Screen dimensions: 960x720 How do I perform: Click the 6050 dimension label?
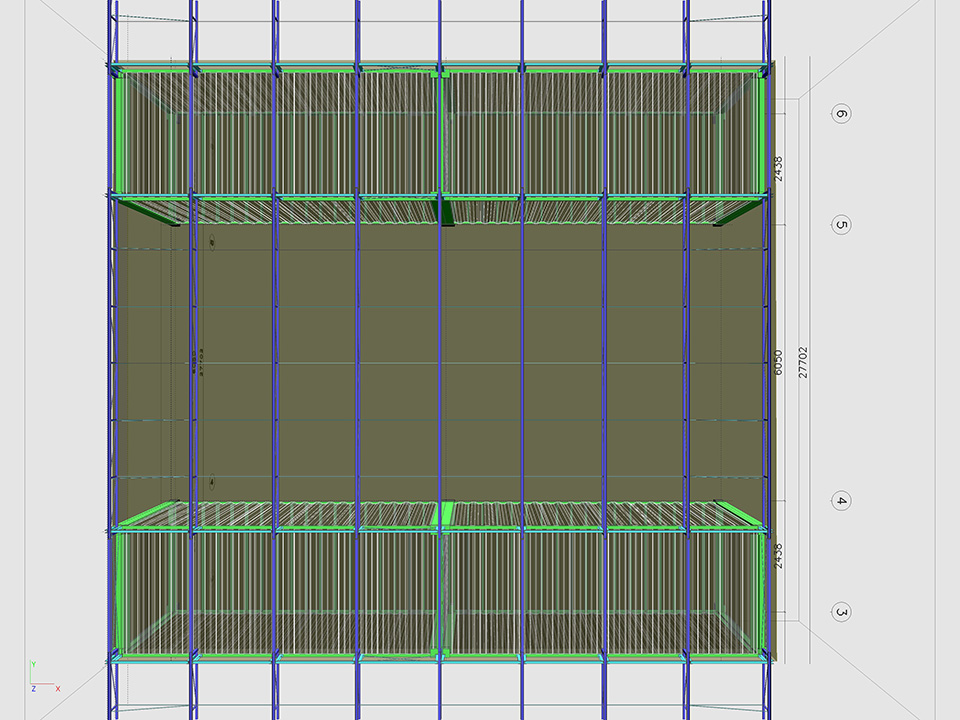pyautogui.click(x=778, y=362)
